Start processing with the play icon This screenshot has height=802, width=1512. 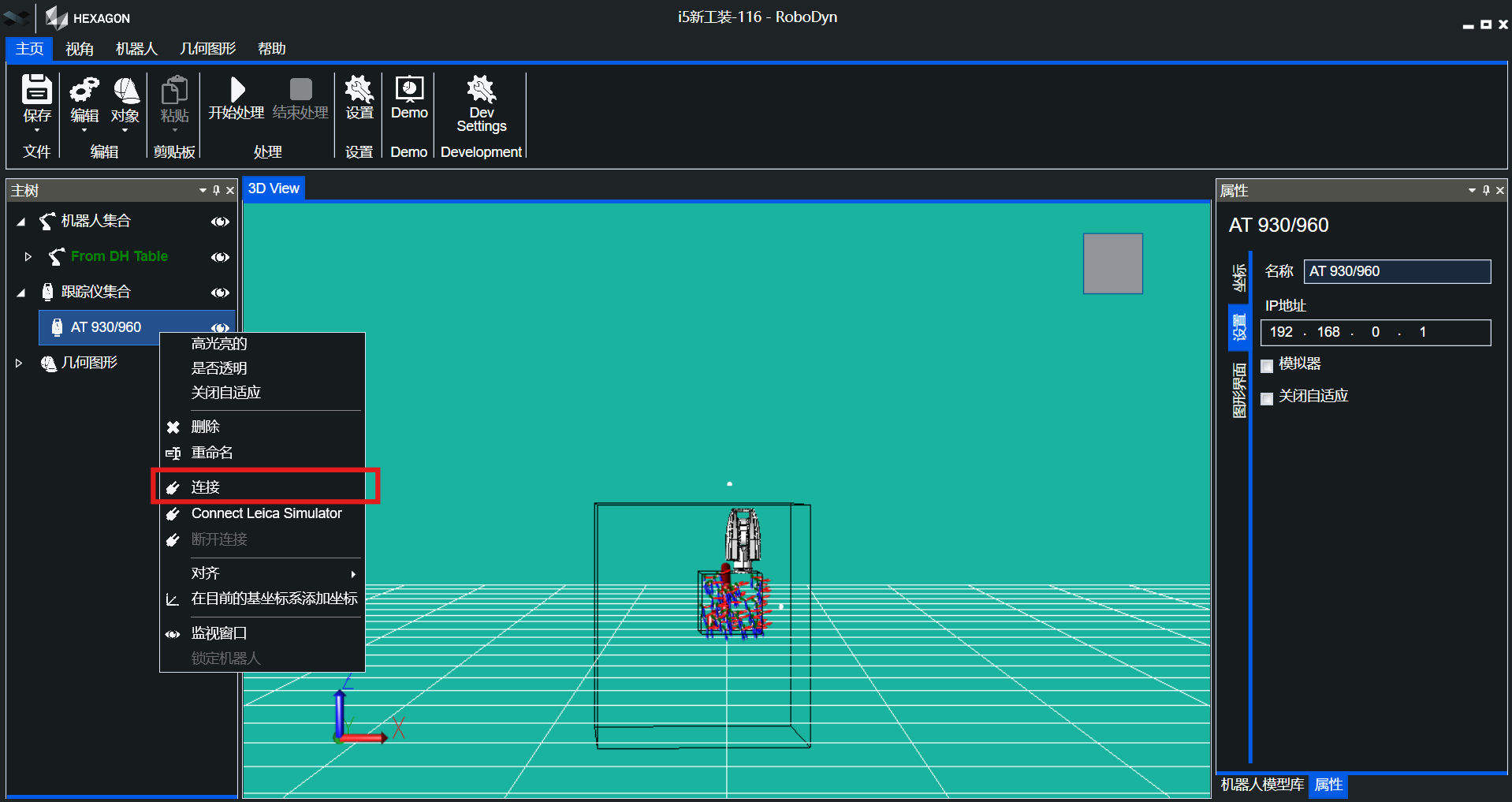pyautogui.click(x=236, y=90)
